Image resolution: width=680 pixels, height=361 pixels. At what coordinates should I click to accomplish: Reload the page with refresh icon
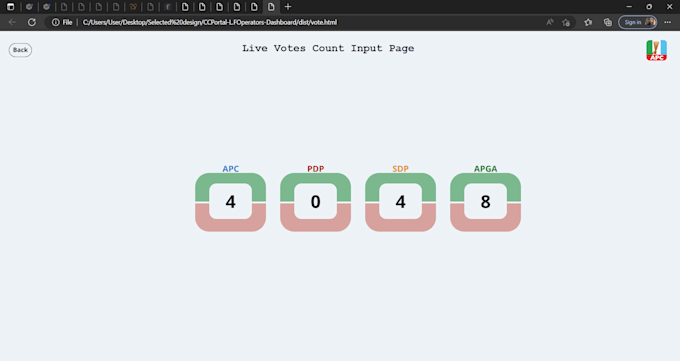32,22
